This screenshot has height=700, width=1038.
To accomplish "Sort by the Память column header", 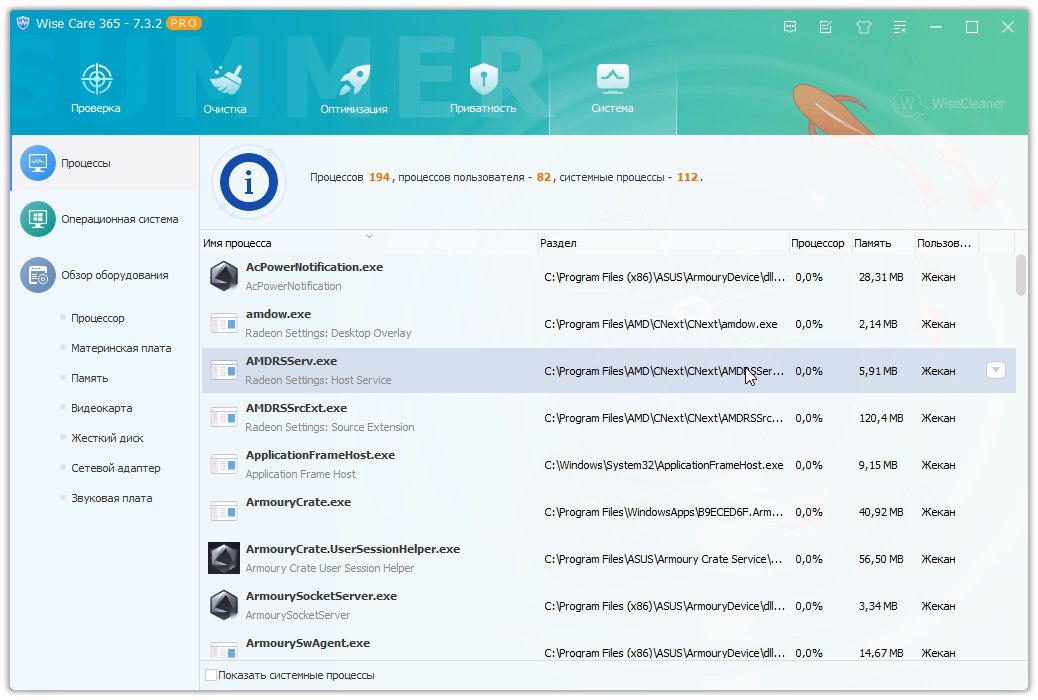I will point(872,243).
